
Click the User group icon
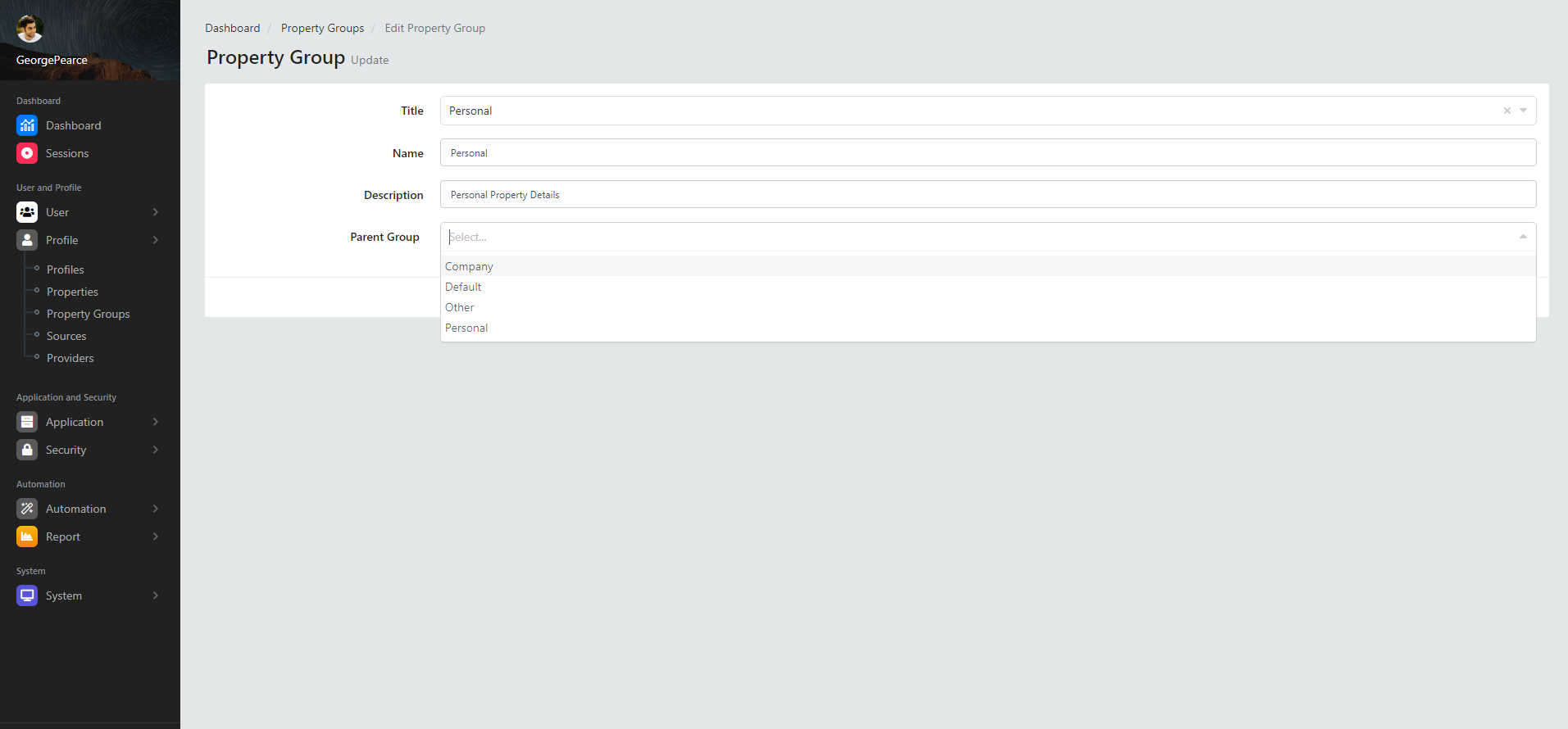(27, 212)
